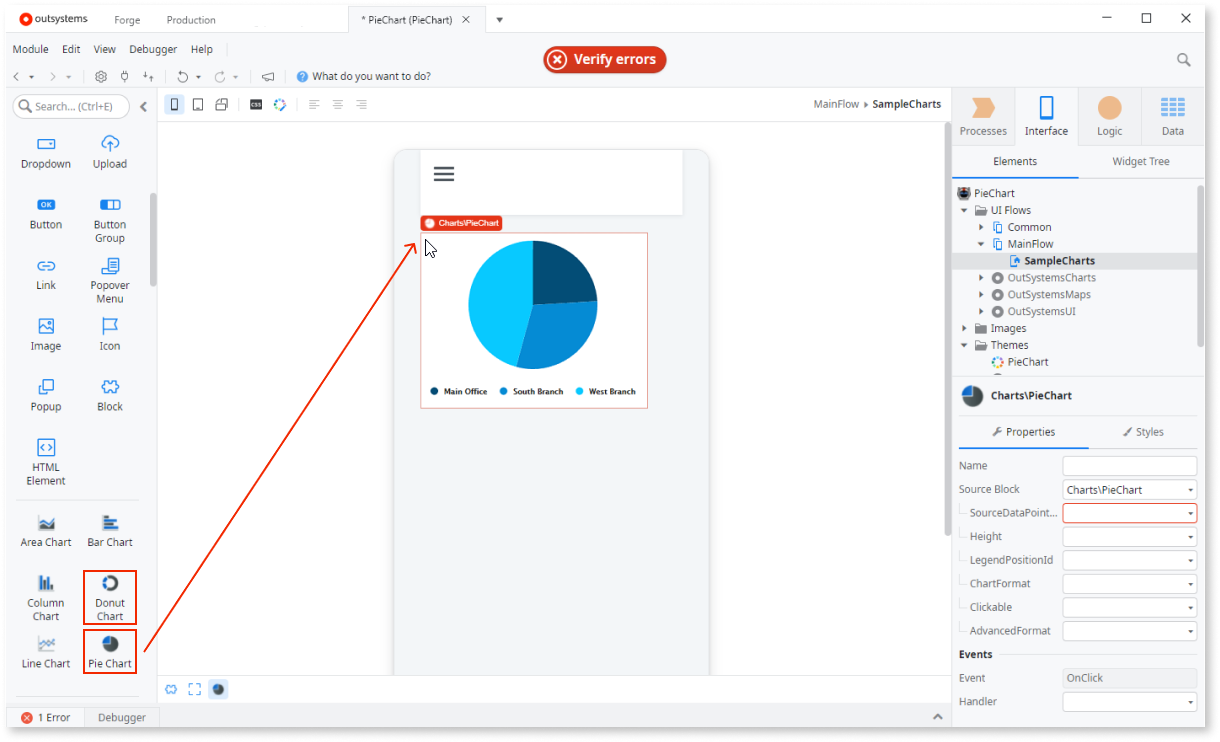Enable center text alignment in the toolbar
Image resolution: width=1220 pixels, height=742 pixels.
[x=337, y=103]
